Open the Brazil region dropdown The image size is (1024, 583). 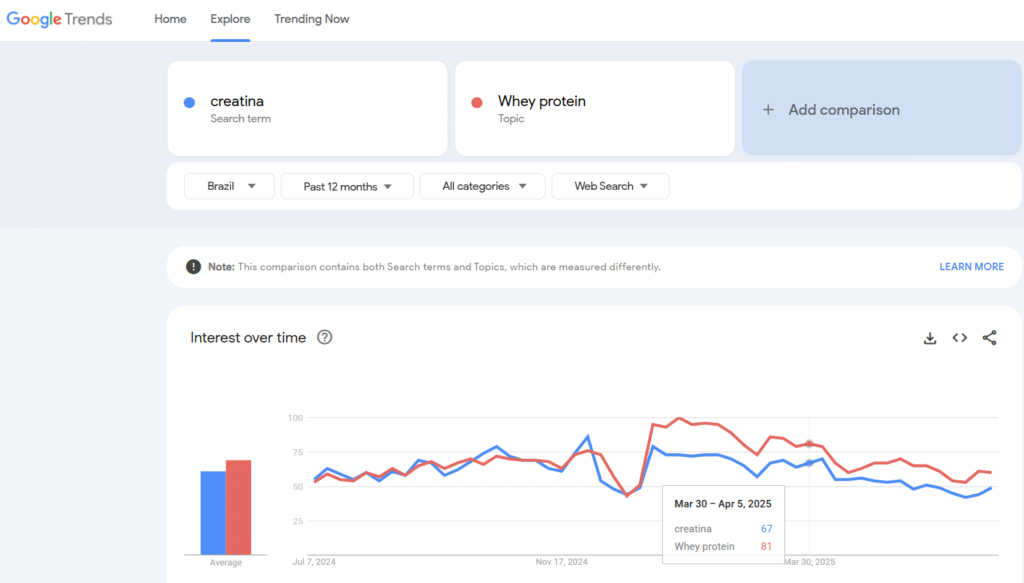click(229, 186)
